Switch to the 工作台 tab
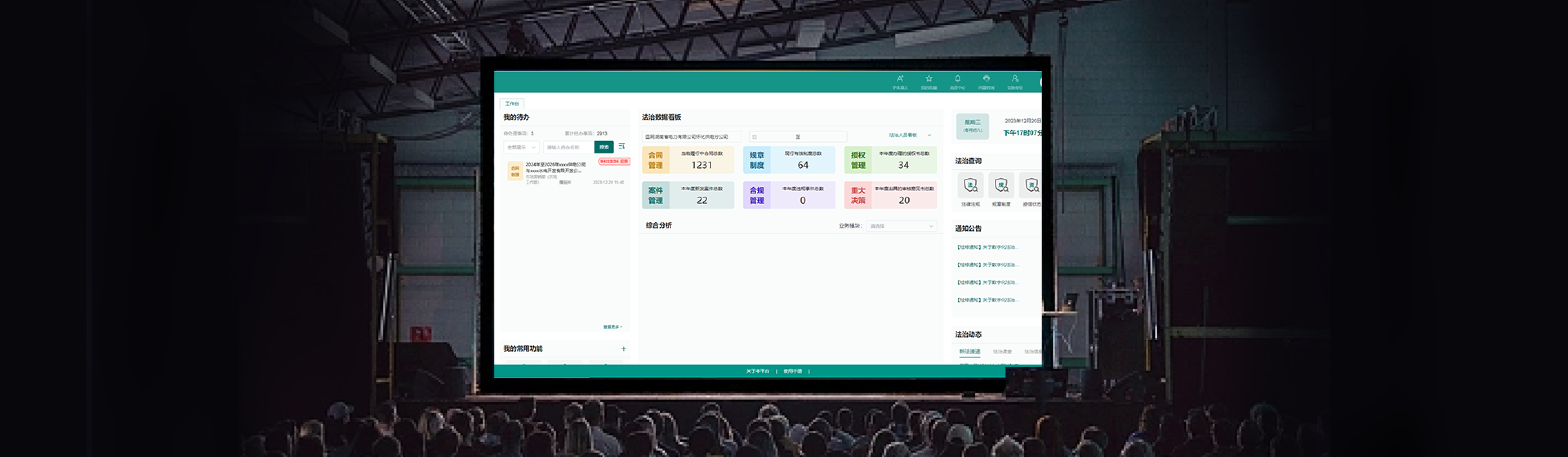 pyautogui.click(x=512, y=104)
